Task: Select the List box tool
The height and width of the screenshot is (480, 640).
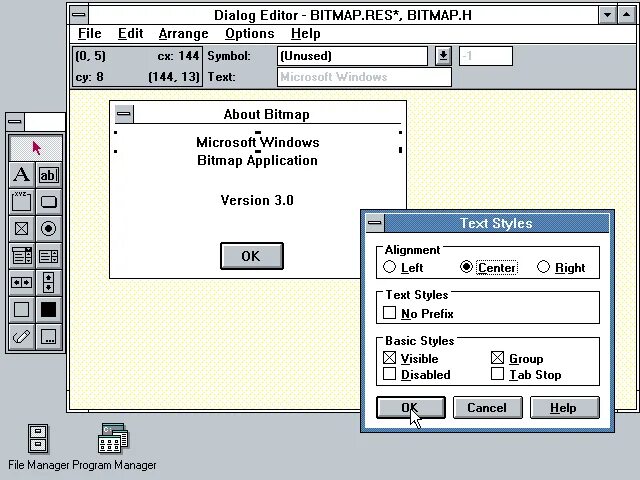Action: click(x=49, y=256)
